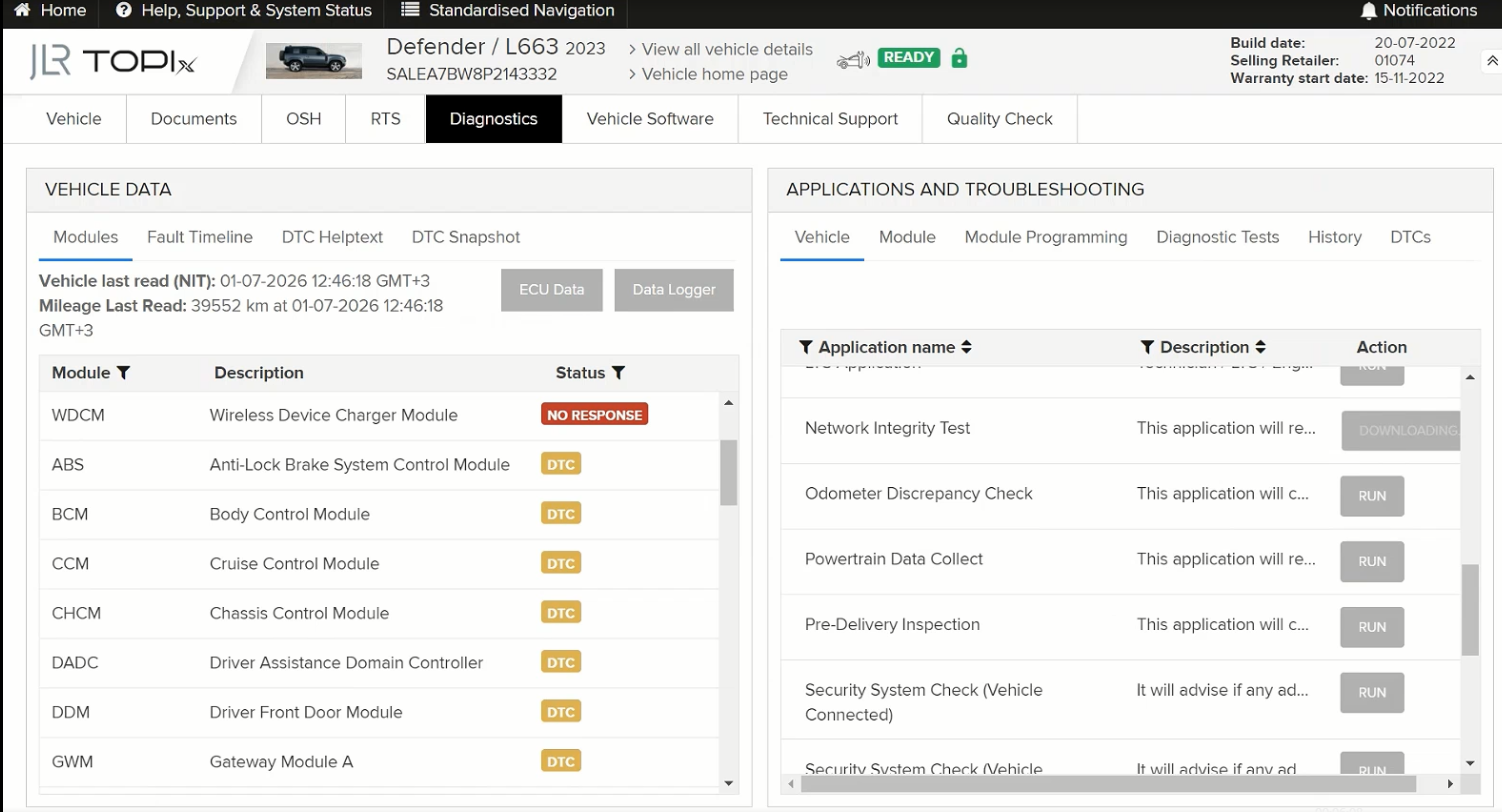Switch to the OSH tab

click(304, 119)
